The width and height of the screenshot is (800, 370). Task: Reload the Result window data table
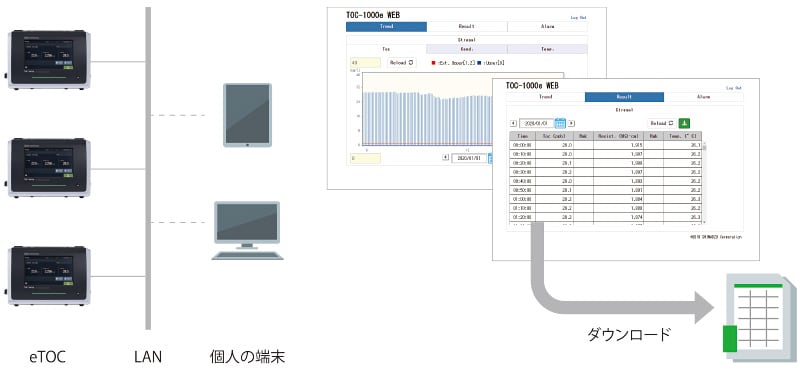(x=662, y=123)
